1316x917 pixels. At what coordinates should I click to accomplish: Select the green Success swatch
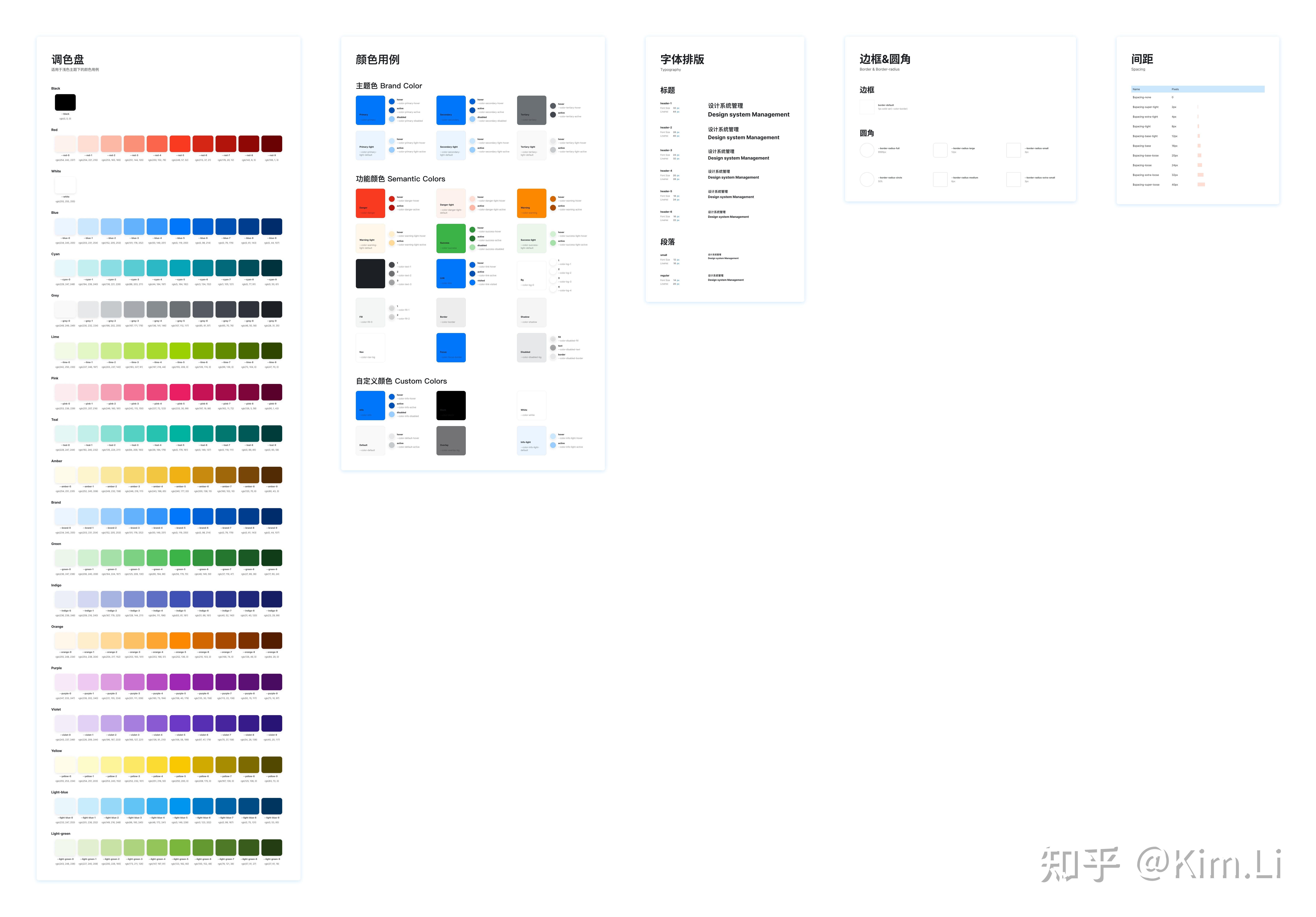(x=451, y=239)
